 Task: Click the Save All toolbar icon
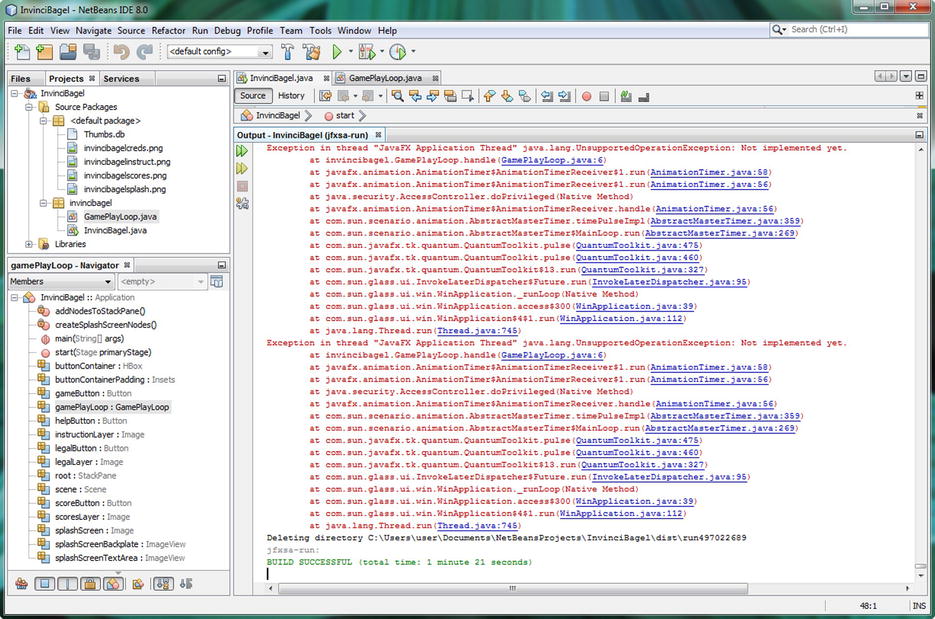click(91, 52)
